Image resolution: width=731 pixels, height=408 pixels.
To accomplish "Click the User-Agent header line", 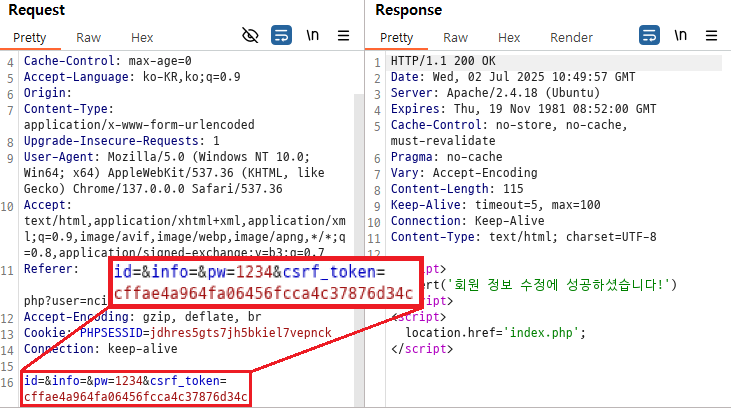I will coord(167,157).
